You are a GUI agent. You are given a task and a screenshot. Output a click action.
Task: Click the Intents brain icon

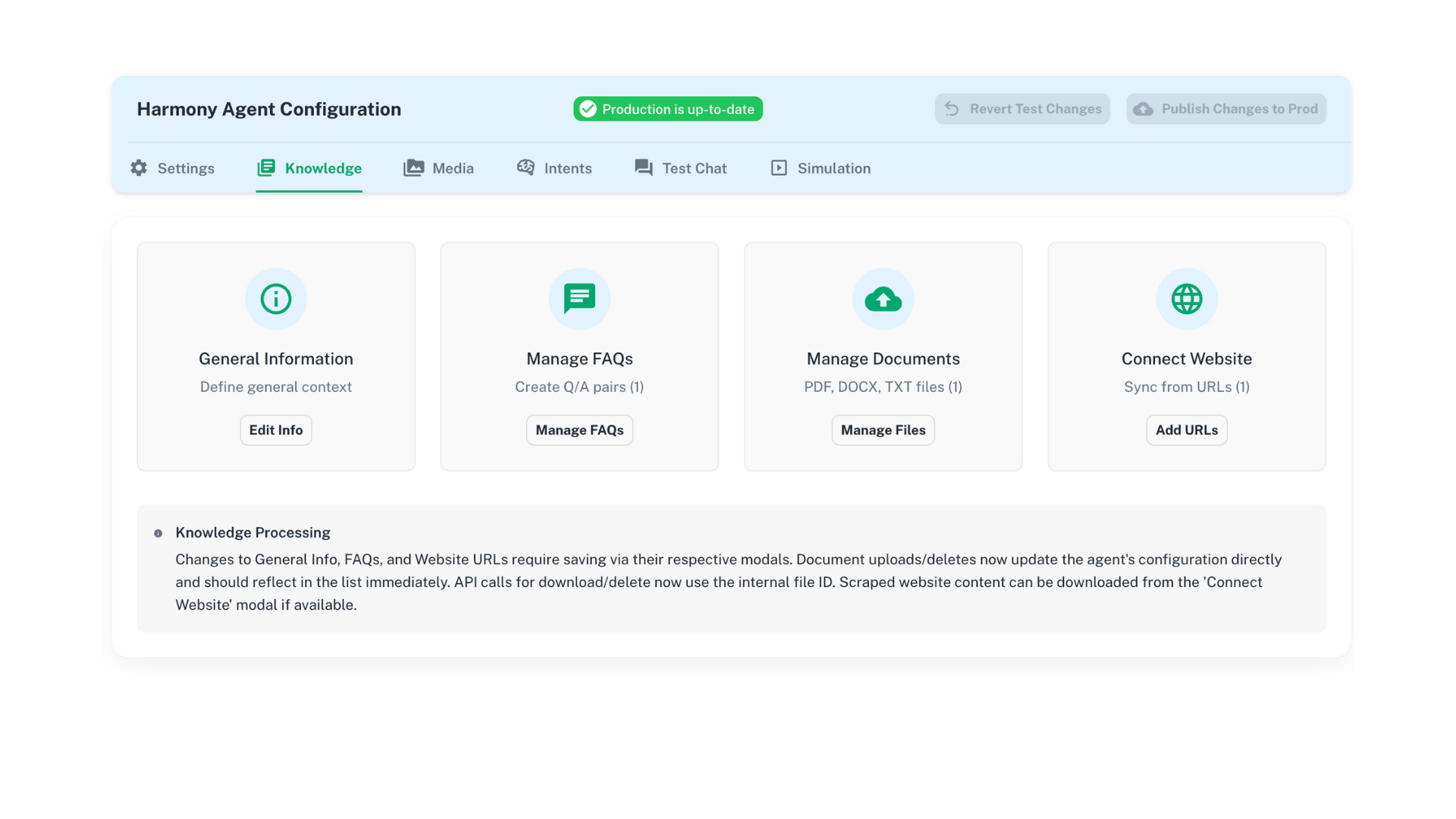tap(526, 168)
